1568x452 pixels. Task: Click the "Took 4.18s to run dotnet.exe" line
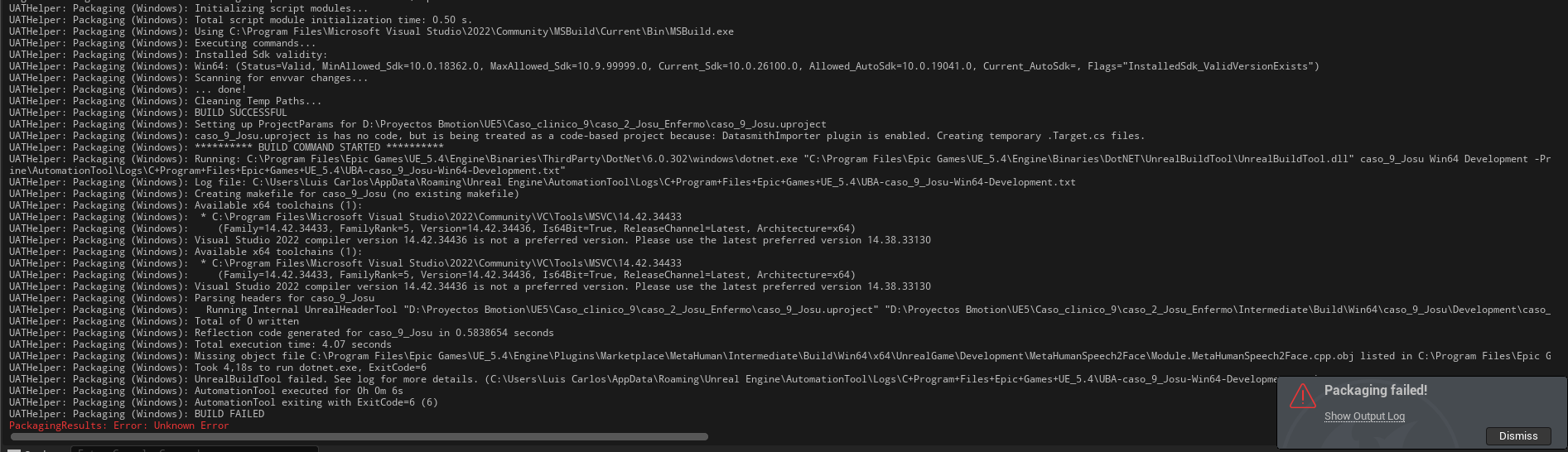311,368
